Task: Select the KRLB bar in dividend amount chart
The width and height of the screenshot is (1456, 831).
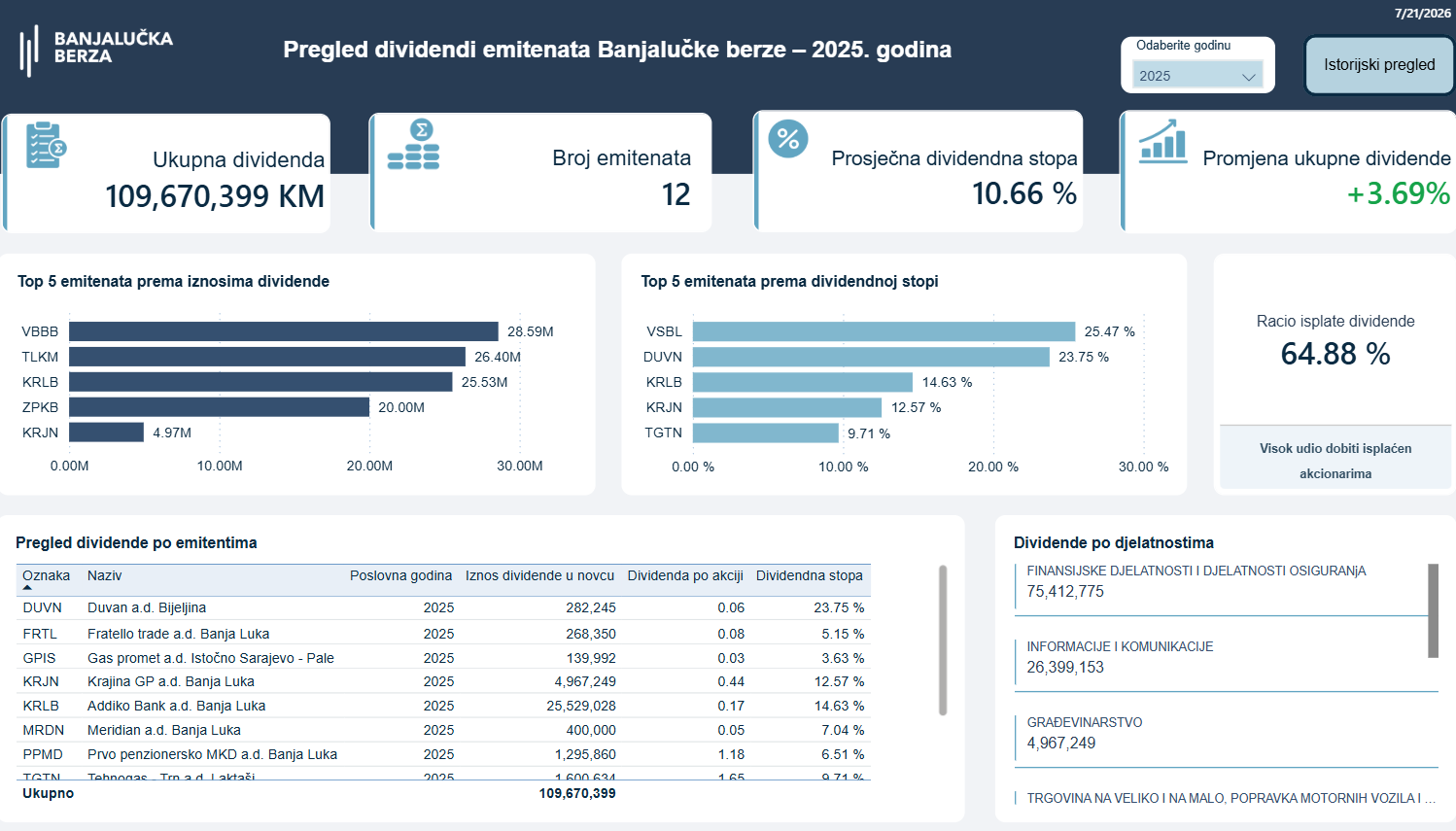Action: (260, 382)
